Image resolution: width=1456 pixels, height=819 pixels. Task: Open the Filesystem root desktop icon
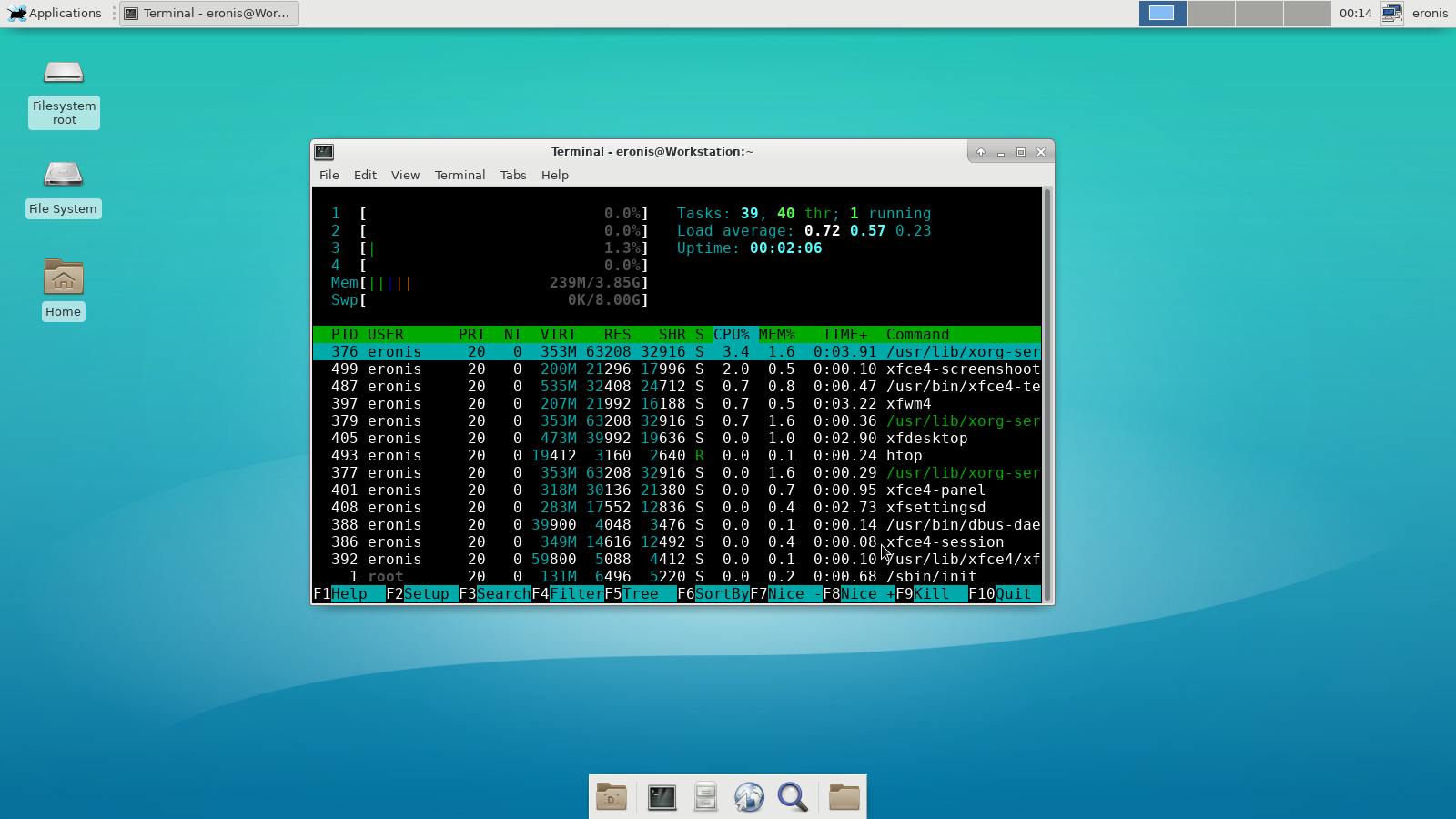coord(64,92)
